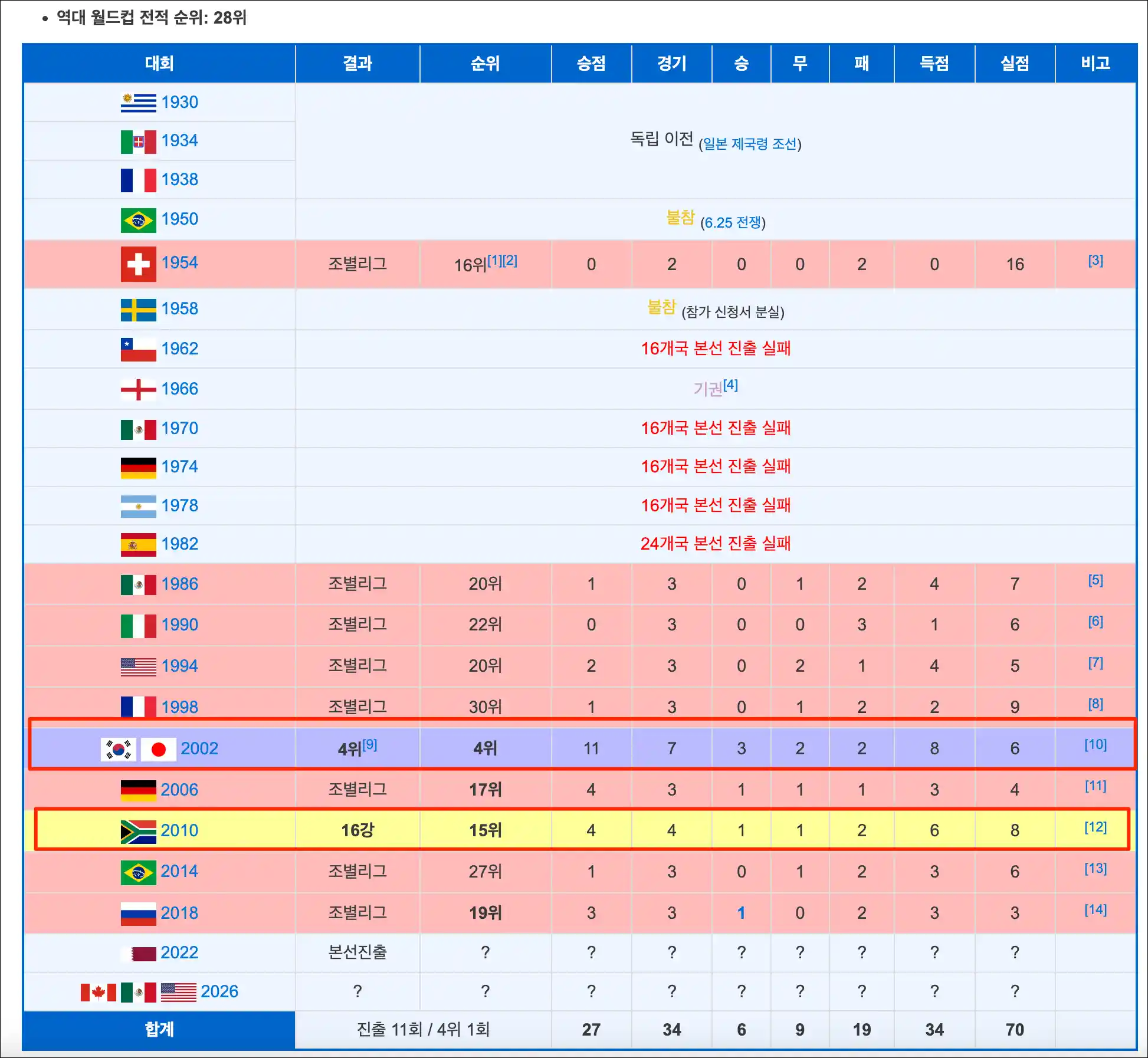The width and height of the screenshot is (1148, 1058).
Task: Click the 24개국 본선 진출 실패 text
Action: [716, 544]
